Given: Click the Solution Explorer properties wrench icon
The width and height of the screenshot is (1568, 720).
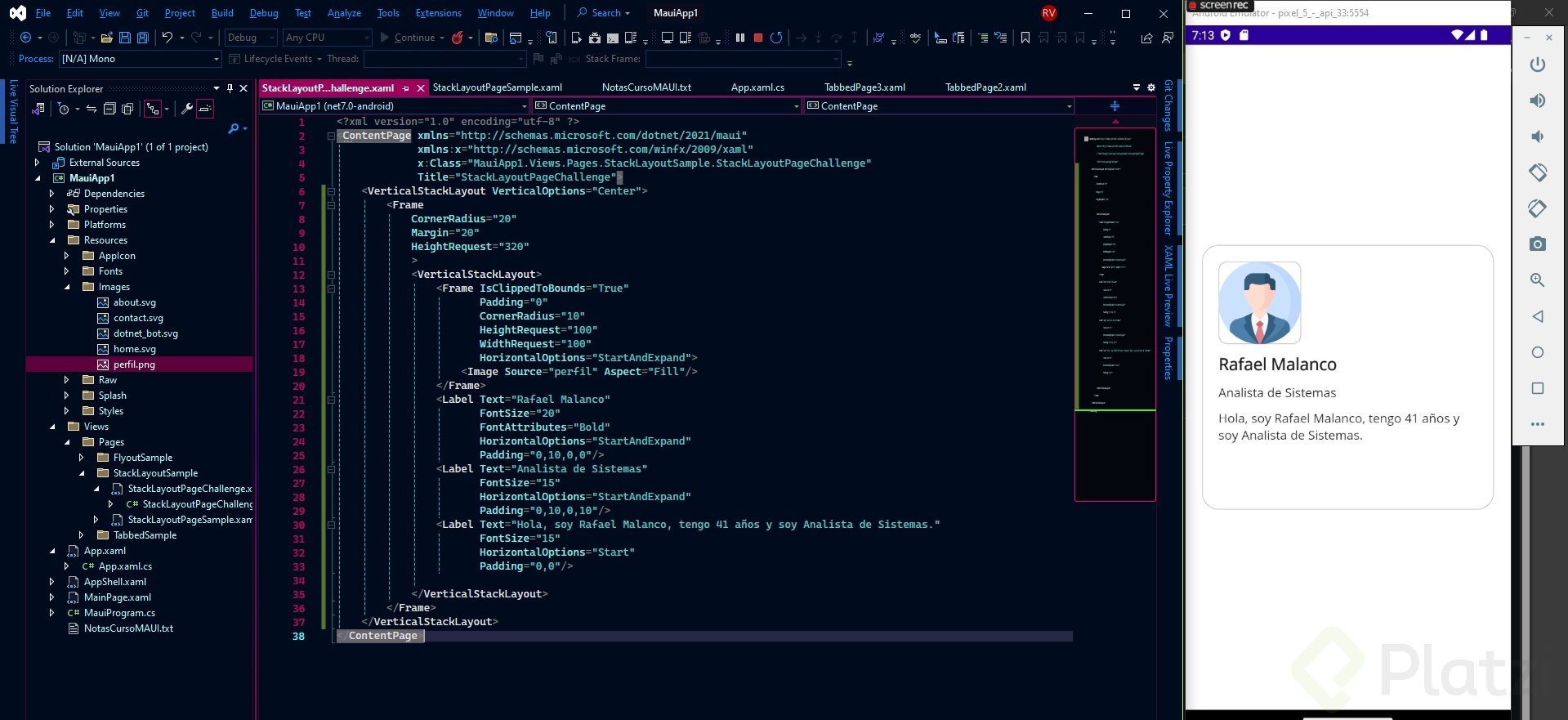Looking at the screenshot, I should pyautogui.click(x=187, y=109).
